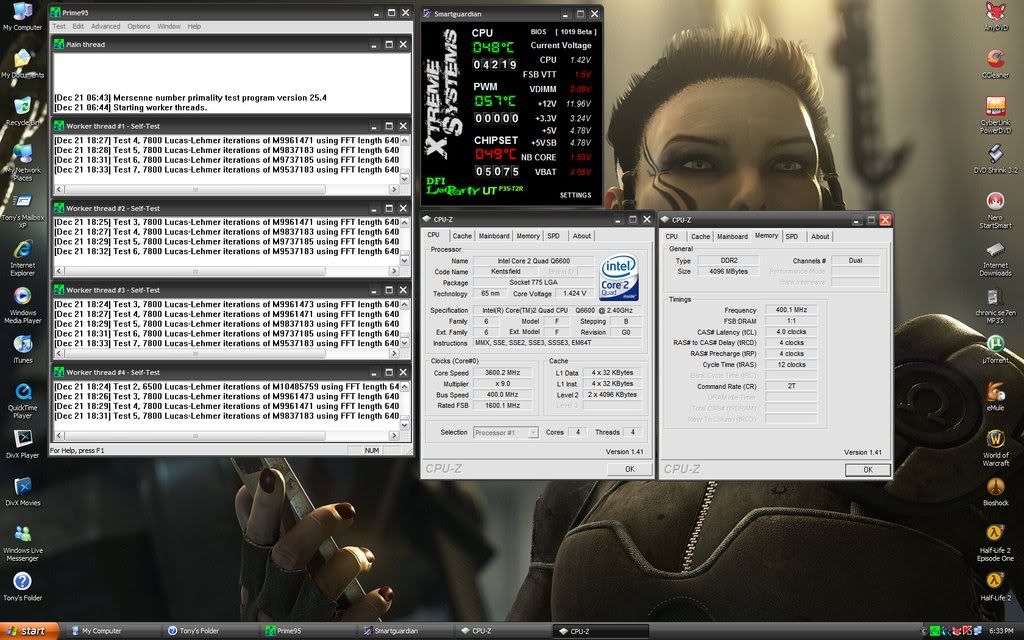Open Prime95's Advanced menu
Image resolution: width=1024 pixels, height=640 pixels.
tap(105, 27)
